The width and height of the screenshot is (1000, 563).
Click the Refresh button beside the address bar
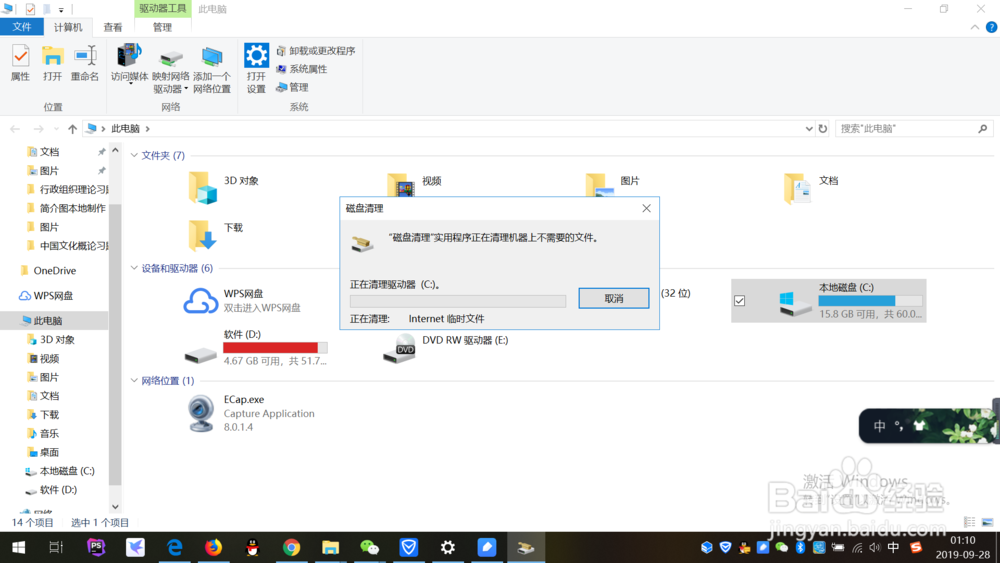[823, 129]
